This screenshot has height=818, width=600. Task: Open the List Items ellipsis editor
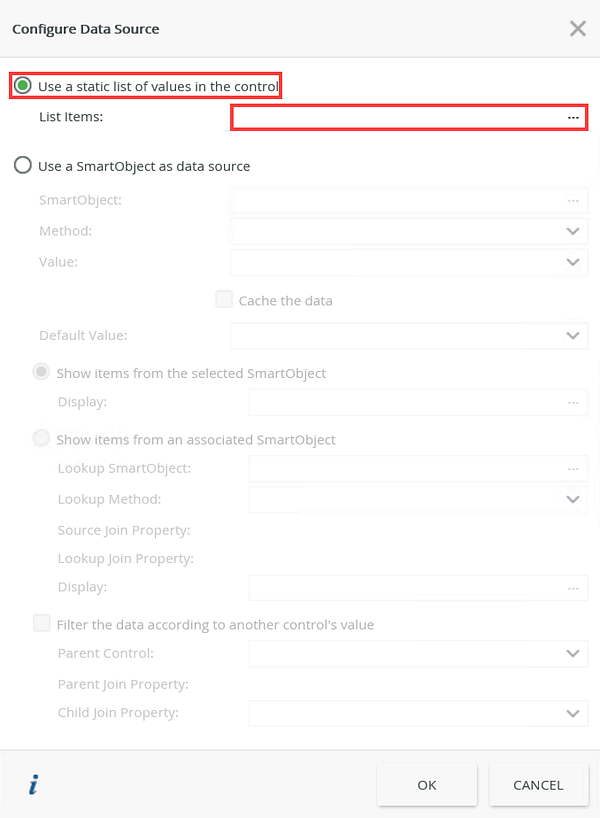click(573, 117)
